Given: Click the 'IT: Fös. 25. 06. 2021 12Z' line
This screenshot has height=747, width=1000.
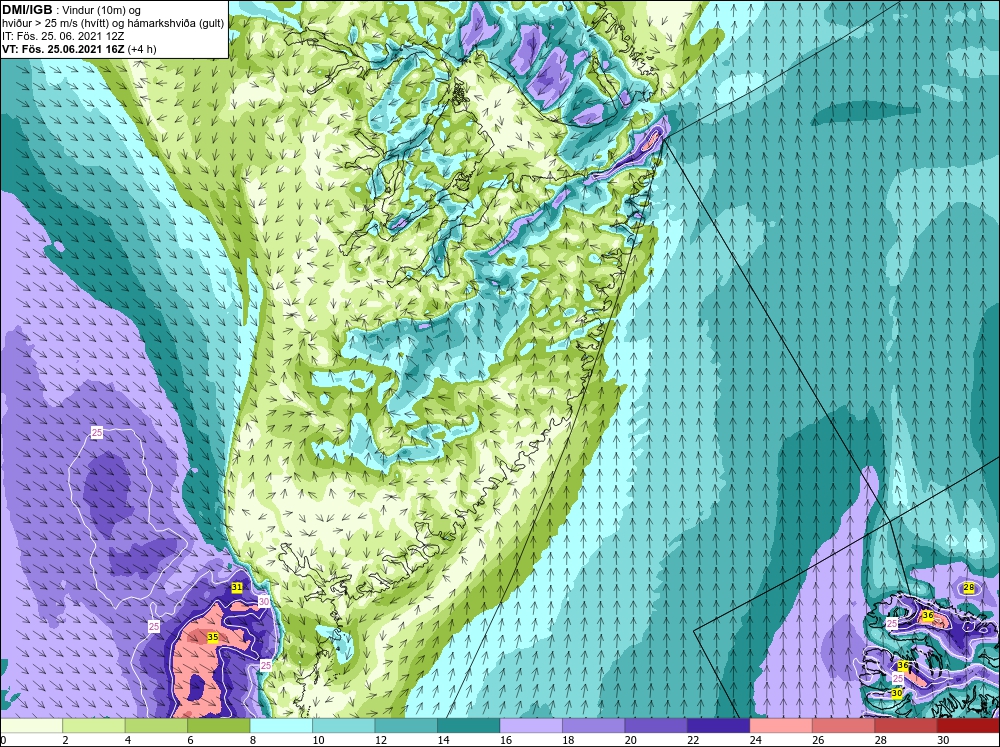Looking at the screenshot, I should tap(63, 36).
